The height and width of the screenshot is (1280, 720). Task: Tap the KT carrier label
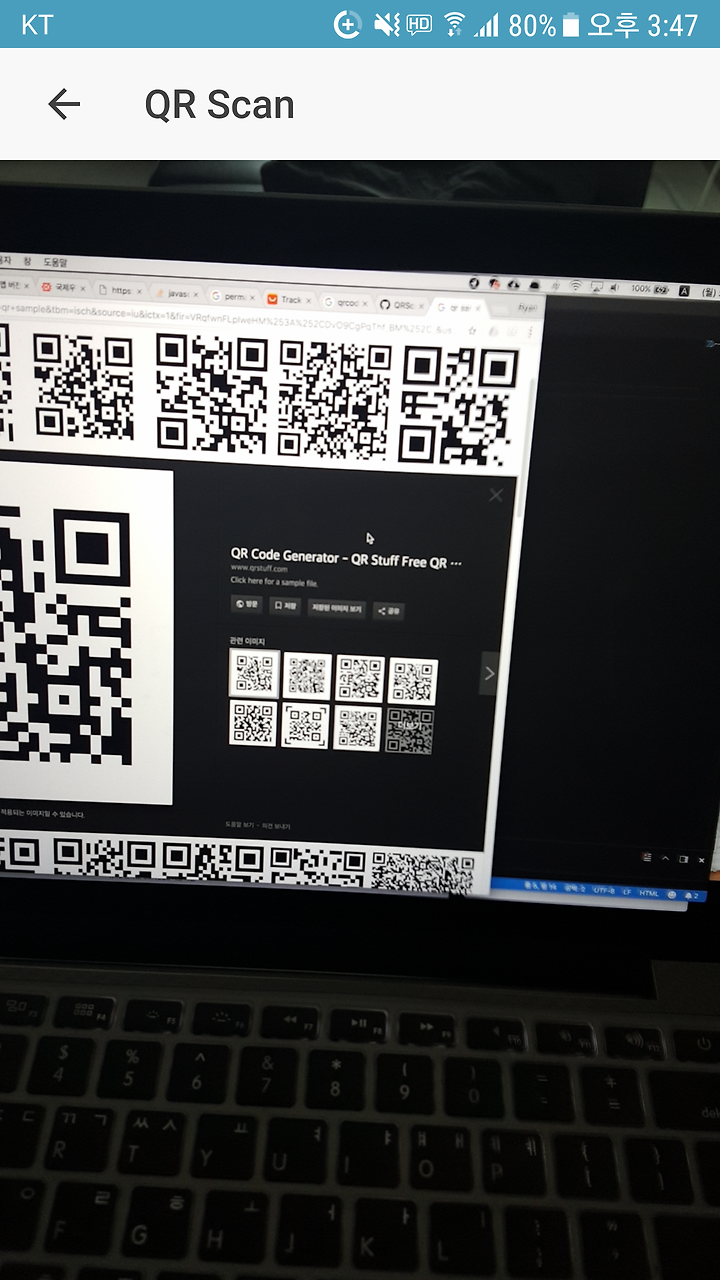point(37,25)
